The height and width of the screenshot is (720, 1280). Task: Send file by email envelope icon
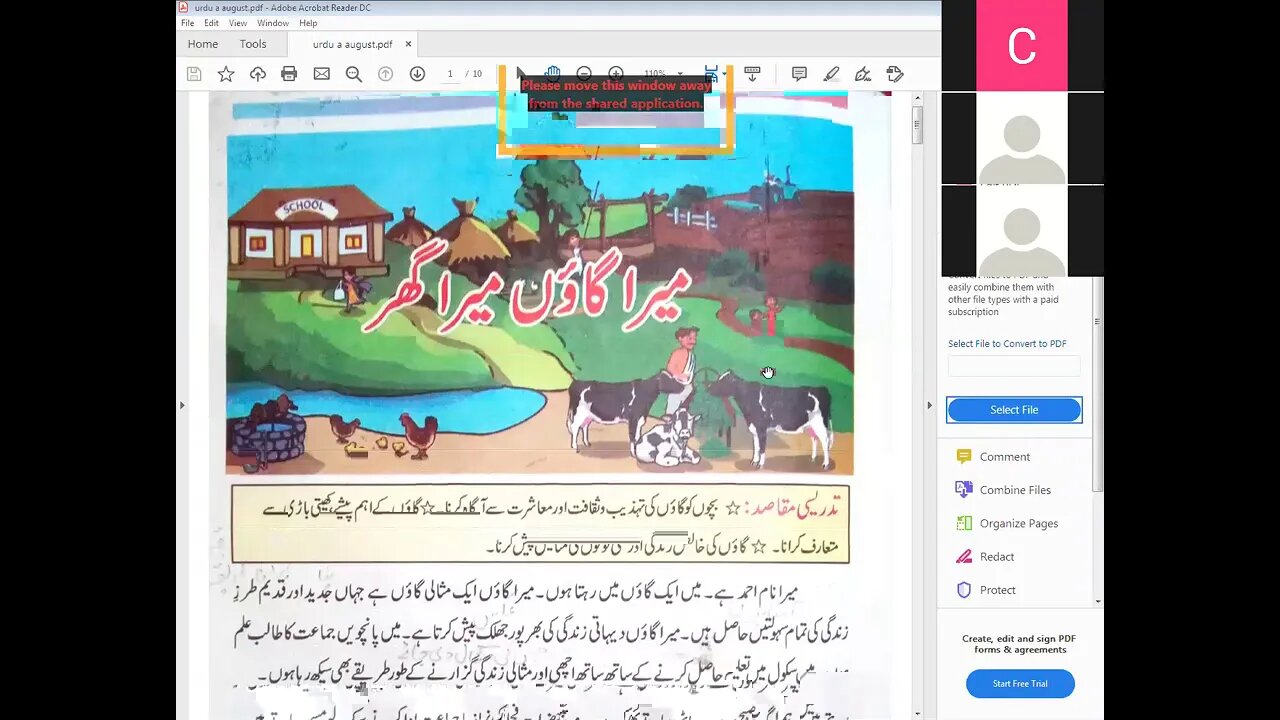pyautogui.click(x=321, y=74)
